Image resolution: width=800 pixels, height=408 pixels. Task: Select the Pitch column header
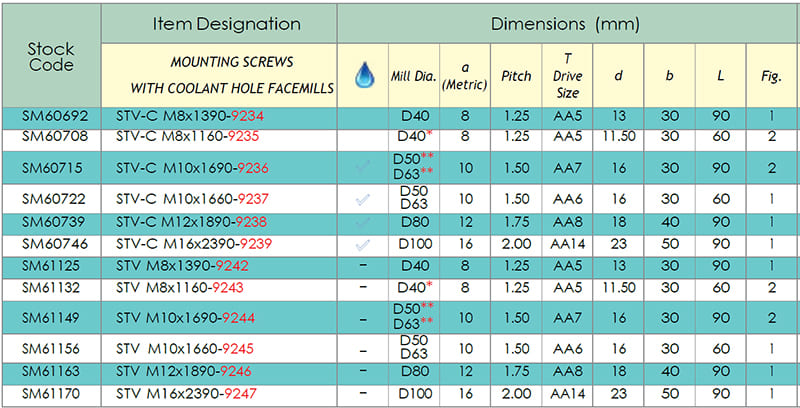(517, 76)
